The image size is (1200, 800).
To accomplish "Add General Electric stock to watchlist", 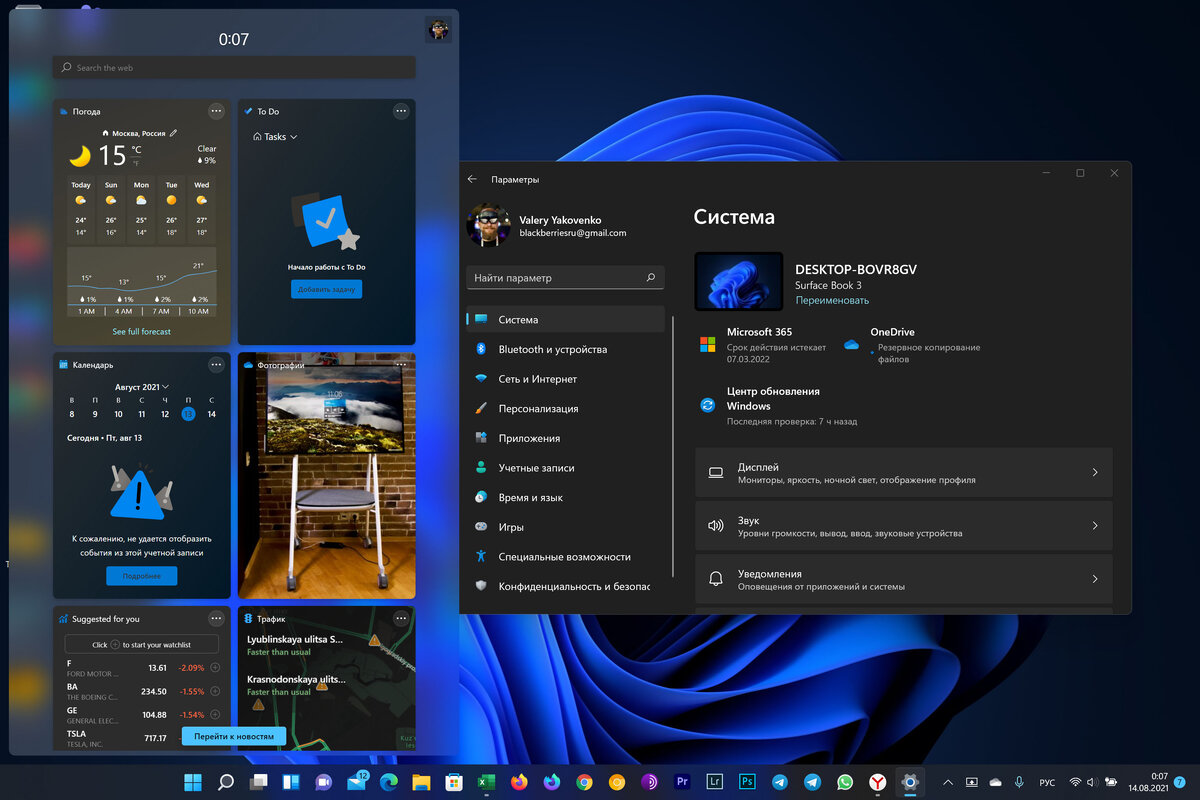I will coord(215,715).
